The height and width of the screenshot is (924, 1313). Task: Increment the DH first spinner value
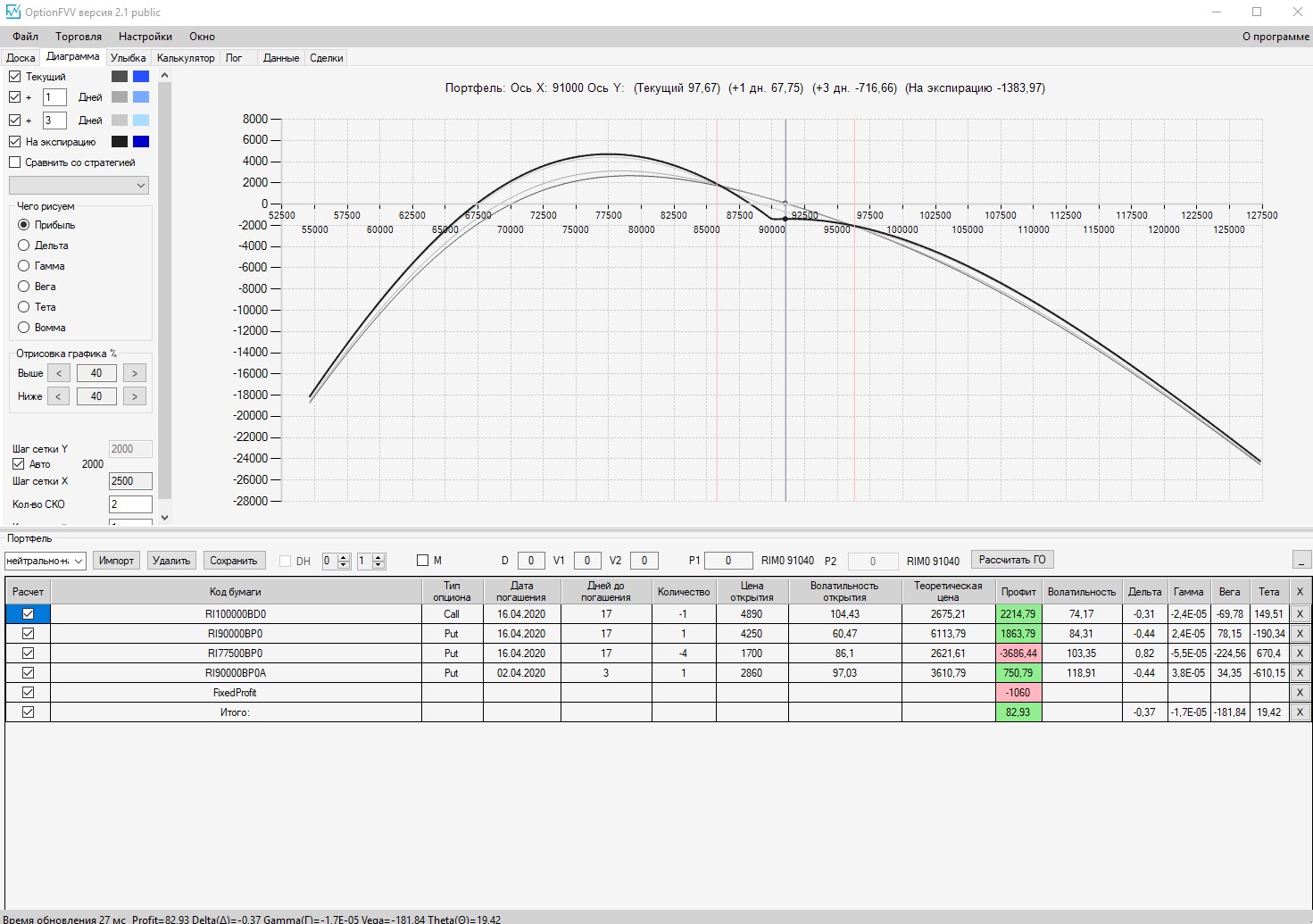(344, 557)
